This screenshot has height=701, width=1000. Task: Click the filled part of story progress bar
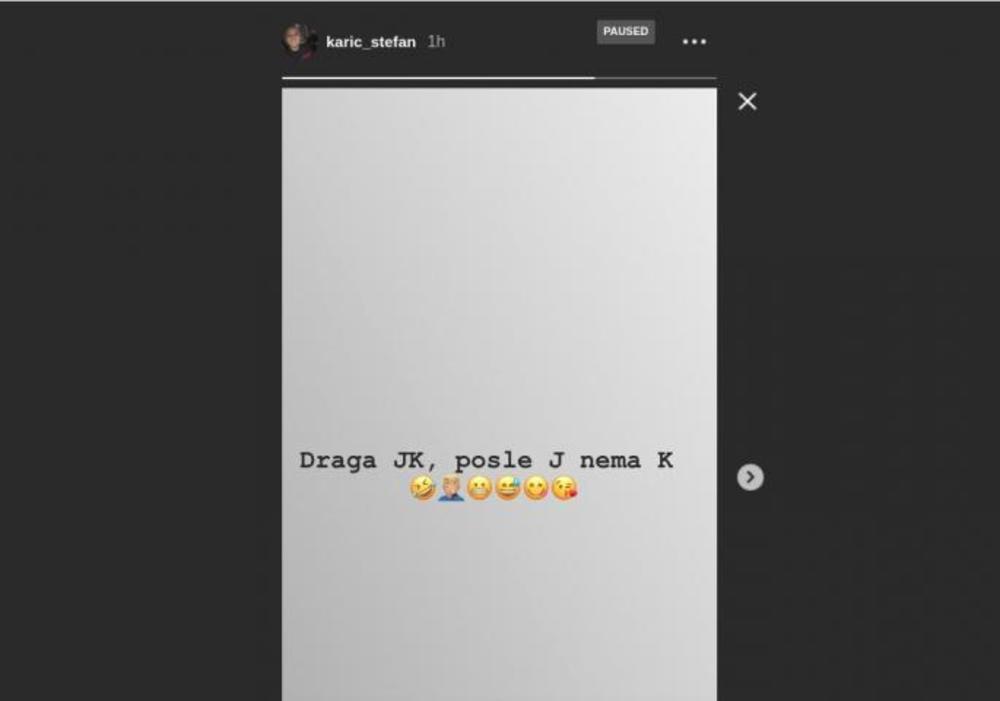[438, 78]
